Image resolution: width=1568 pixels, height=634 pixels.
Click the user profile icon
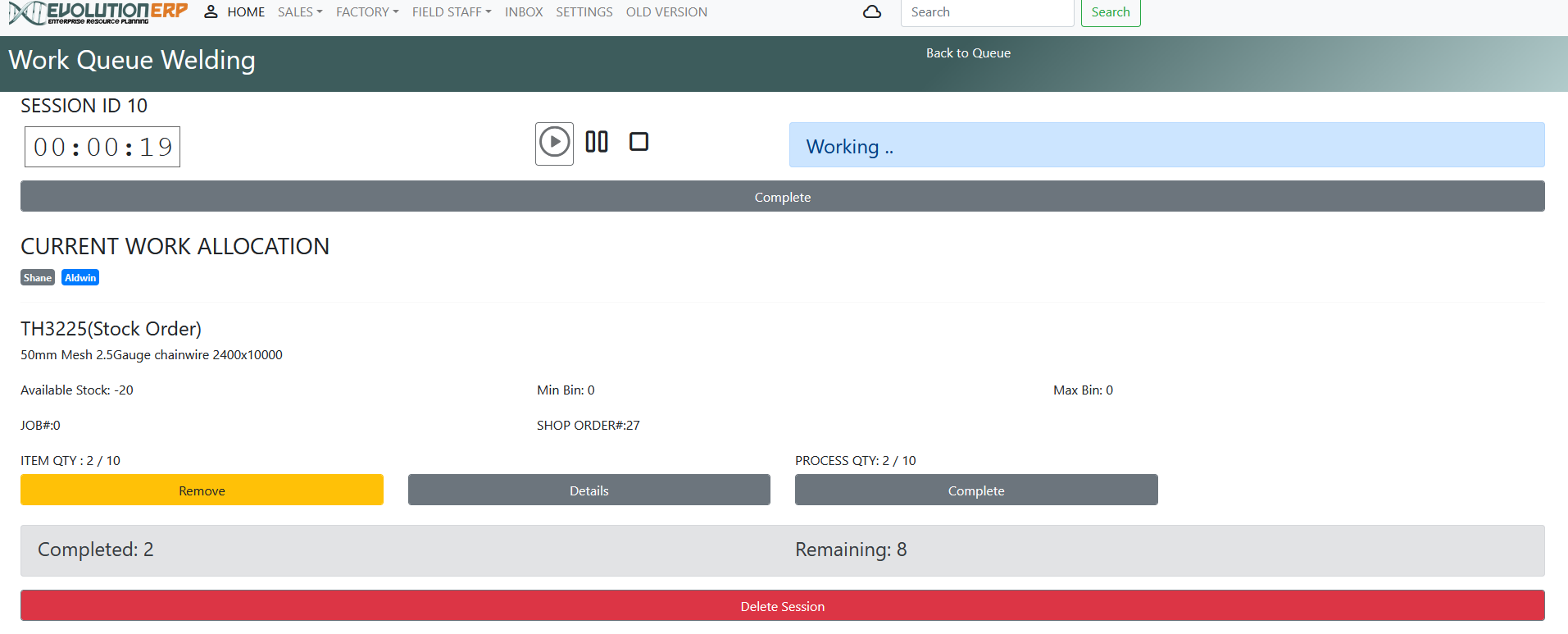tap(211, 12)
